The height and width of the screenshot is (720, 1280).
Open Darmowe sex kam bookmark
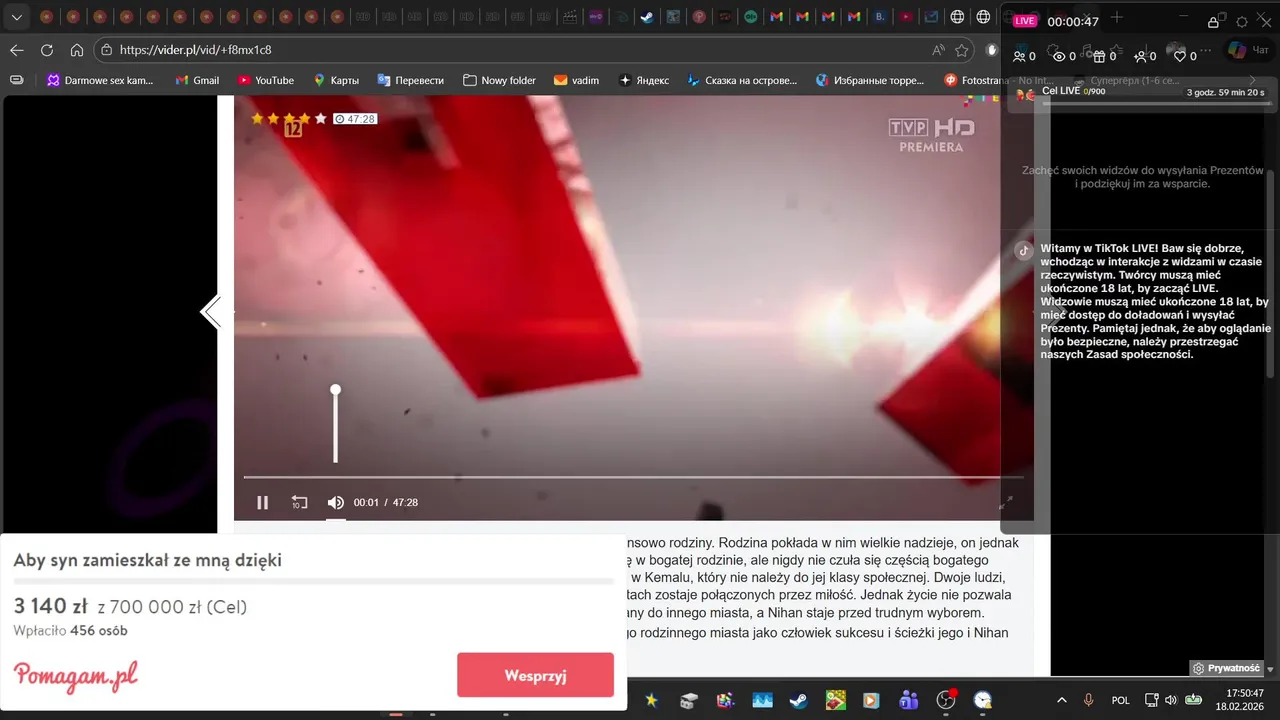click(x=100, y=80)
